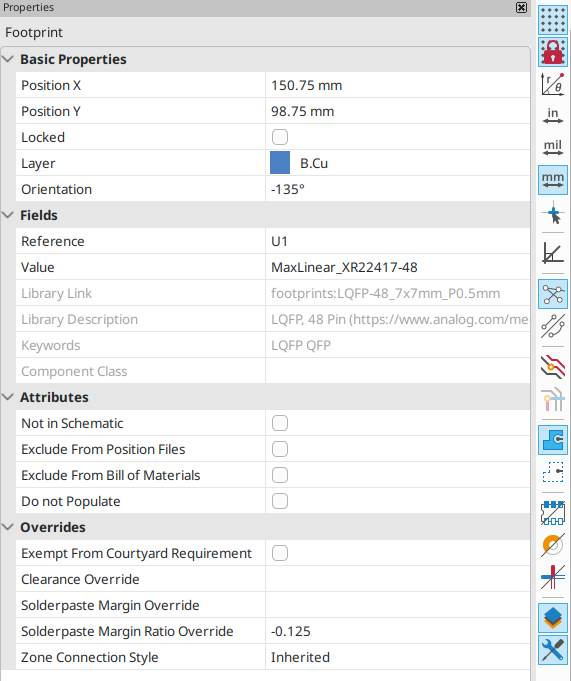Collapse the Basic Properties section
The image size is (571, 681).
[x=8, y=59]
